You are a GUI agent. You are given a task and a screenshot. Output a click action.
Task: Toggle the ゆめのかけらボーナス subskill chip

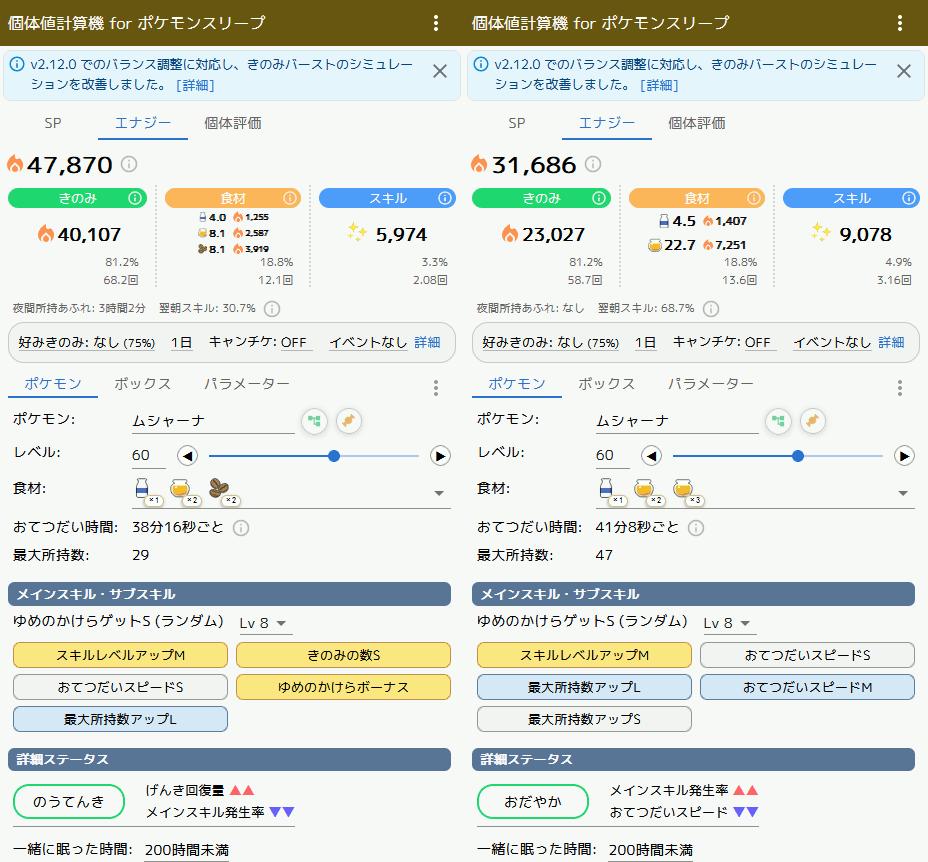point(343,687)
